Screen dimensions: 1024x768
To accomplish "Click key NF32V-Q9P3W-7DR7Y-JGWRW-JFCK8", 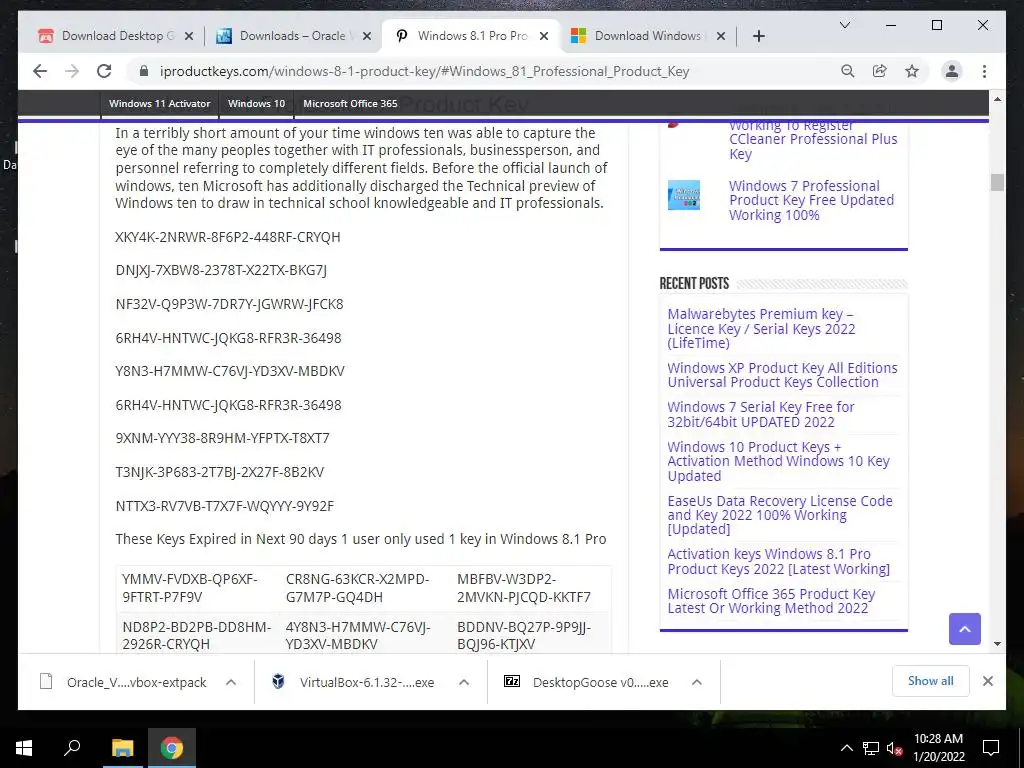I will [x=229, y=304].
